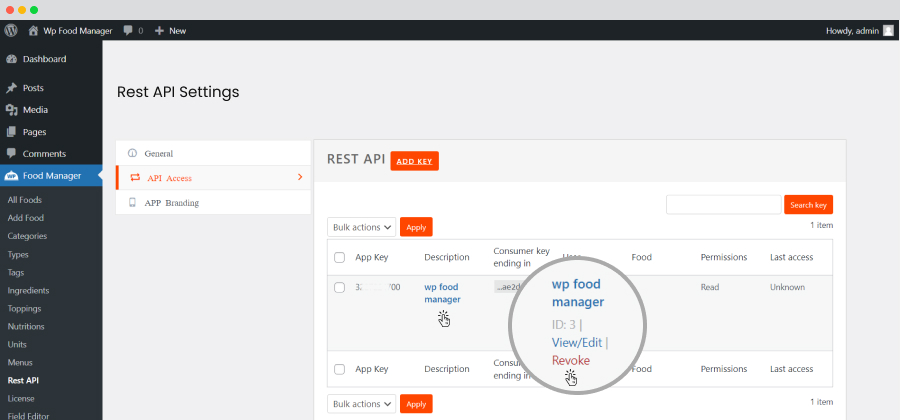Screen dimensions: 900x420
Task: Click the Dashboard gauge icon
Action: 11,59
